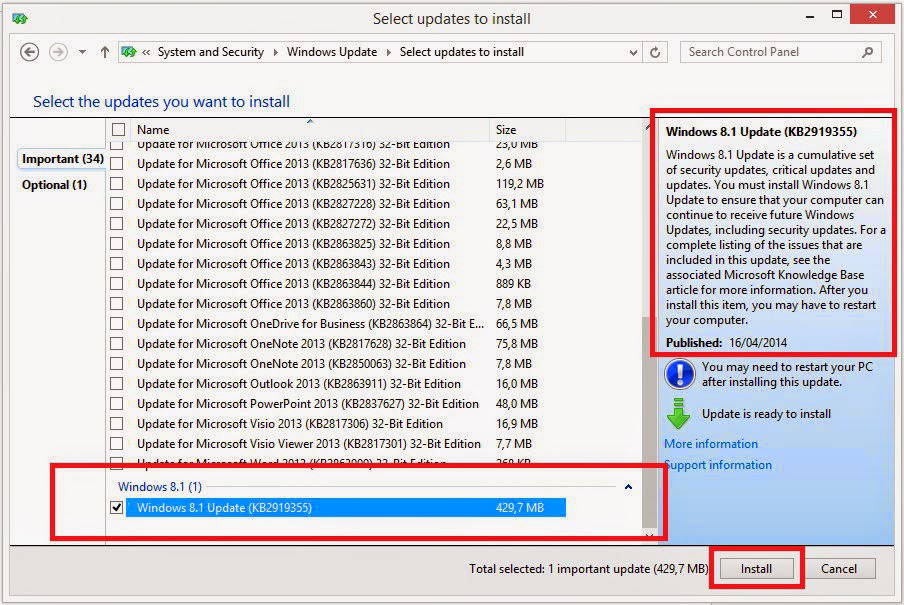The image size is (904, 605).
Task: Focus the Search Control Panel field
Action: [781, 52]
